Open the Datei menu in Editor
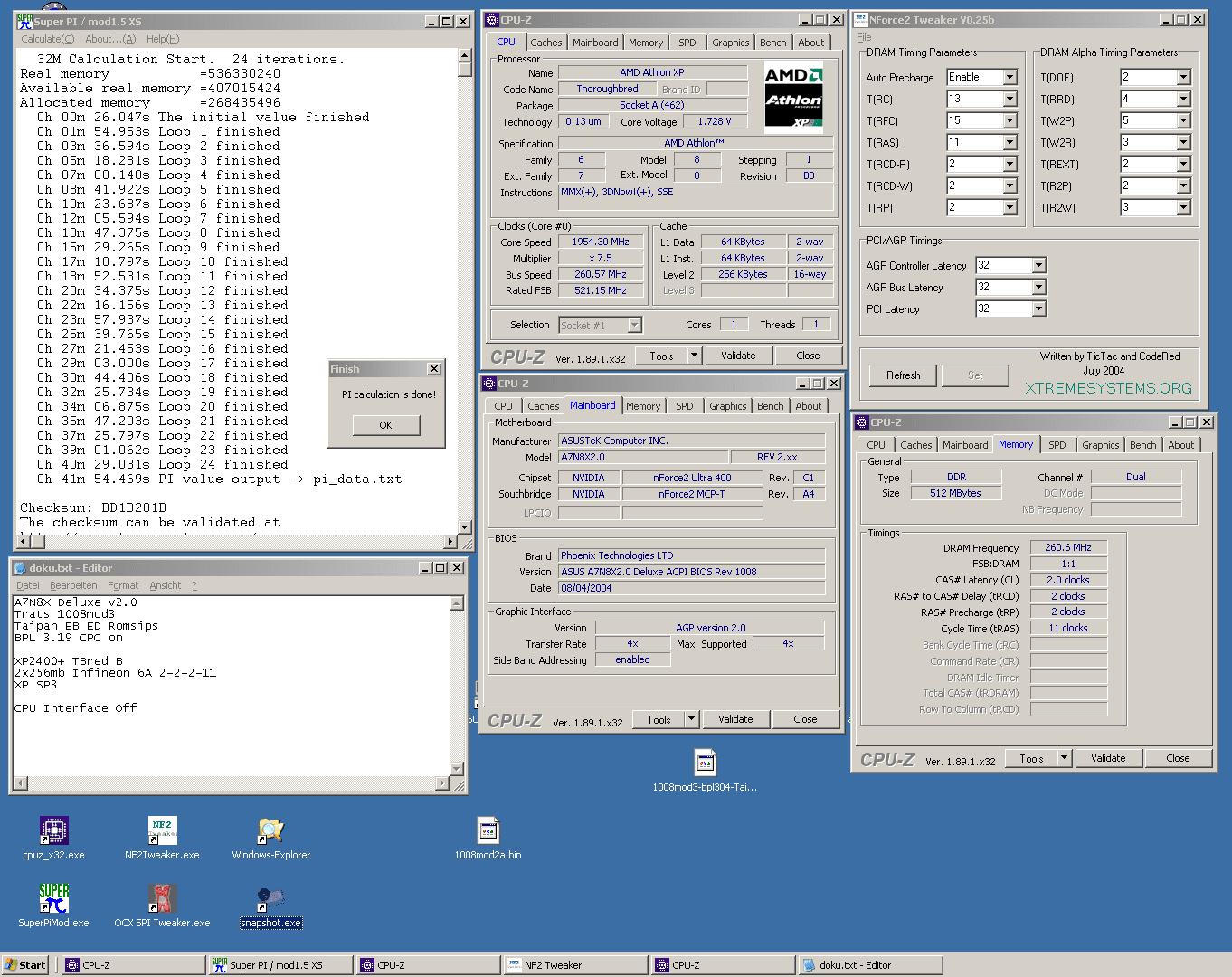Image resolution: width=1232 pixels, height=977 pixels. coord(28,585)
